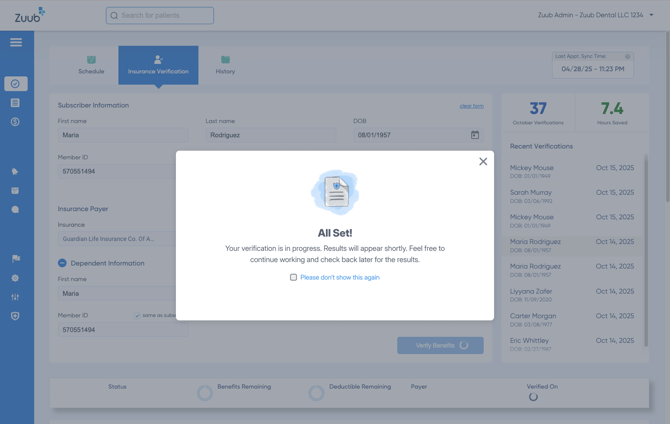The width and height of the screenshot is (670, 424).
Task: Close the All Set dialog
Action: [483, 161]
